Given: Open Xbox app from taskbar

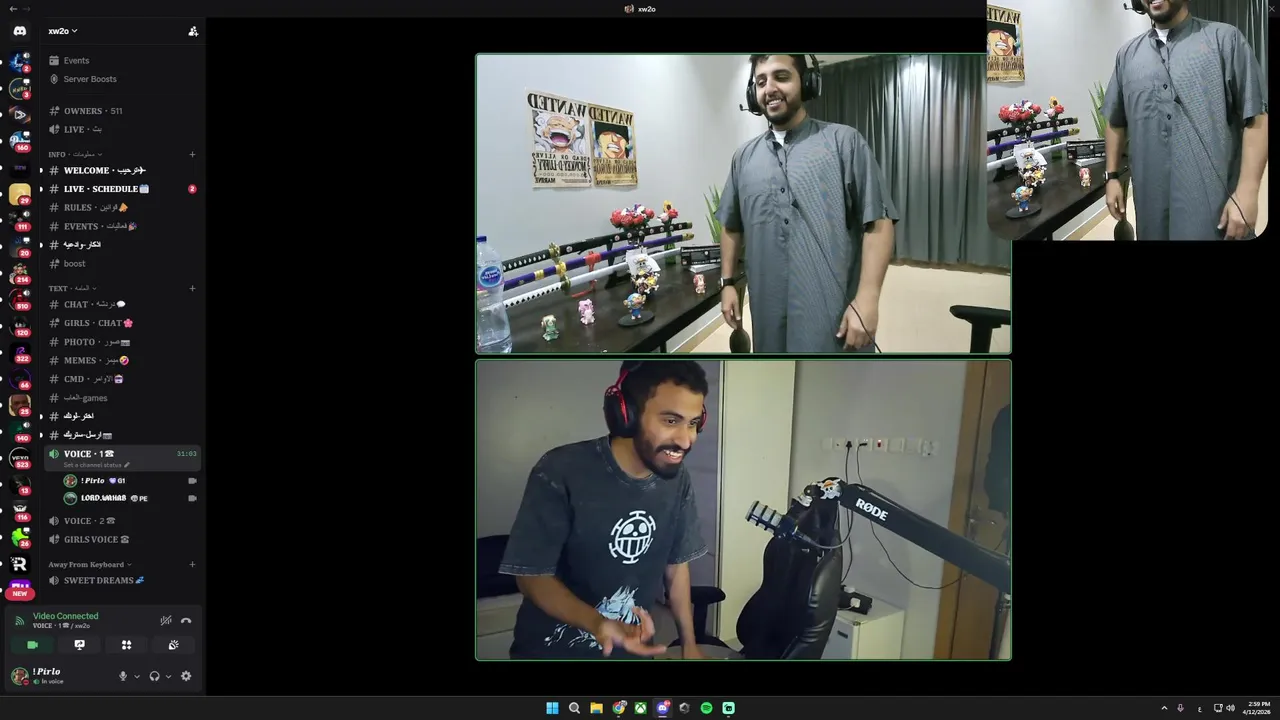Looking at the screenshot, I should [x=640, y=708].
